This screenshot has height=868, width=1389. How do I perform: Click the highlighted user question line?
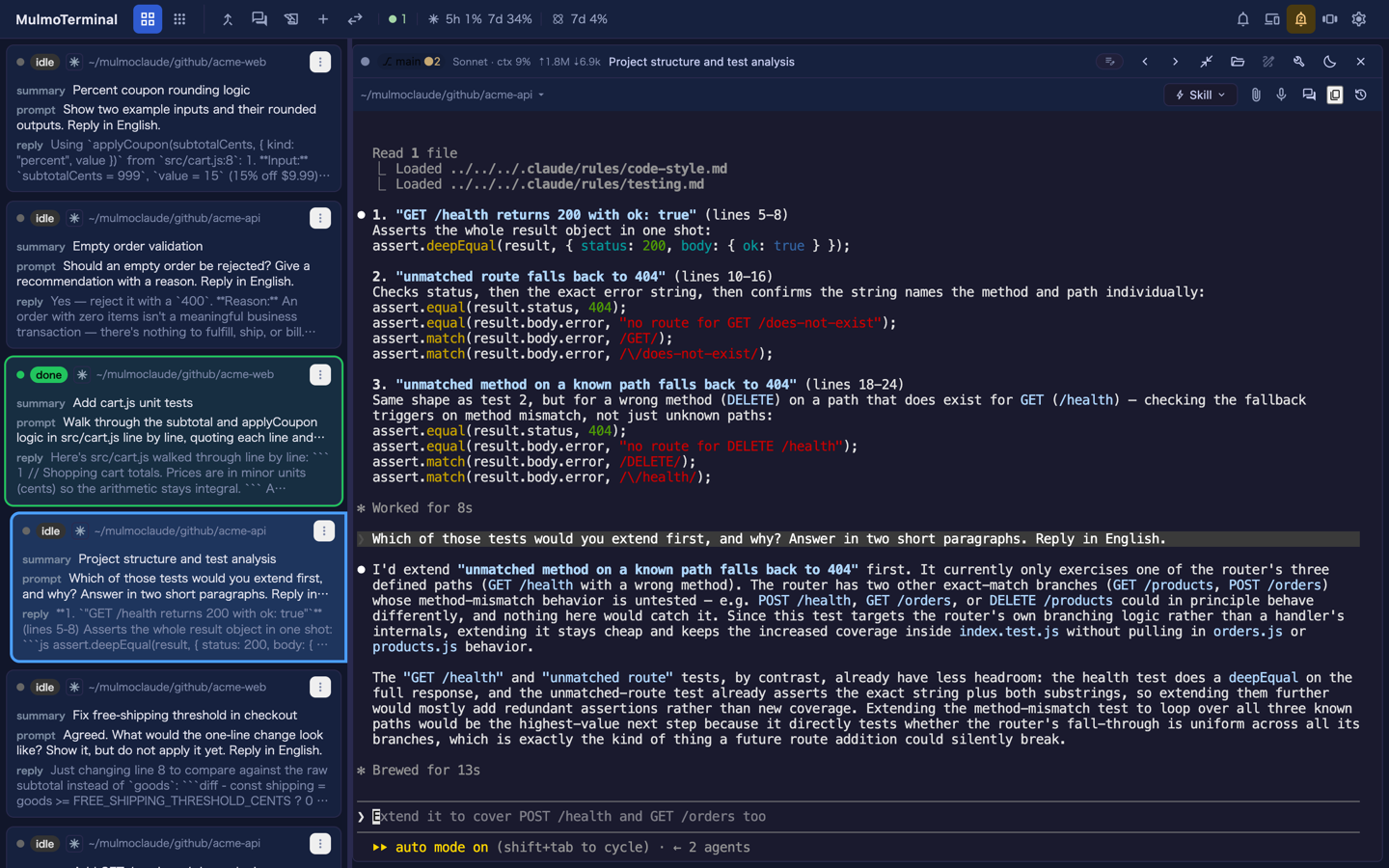(858, 539)
